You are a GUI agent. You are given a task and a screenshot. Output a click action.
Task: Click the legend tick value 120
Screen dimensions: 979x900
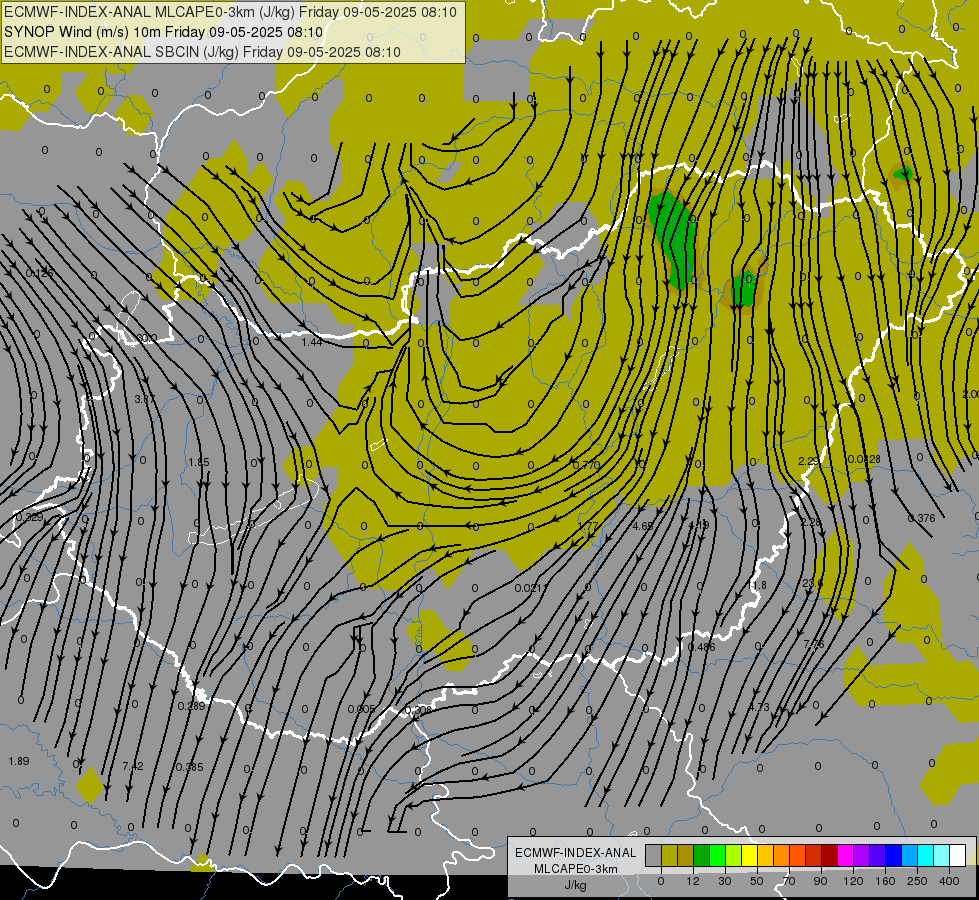pyautogui.click(x=854, y=881)
